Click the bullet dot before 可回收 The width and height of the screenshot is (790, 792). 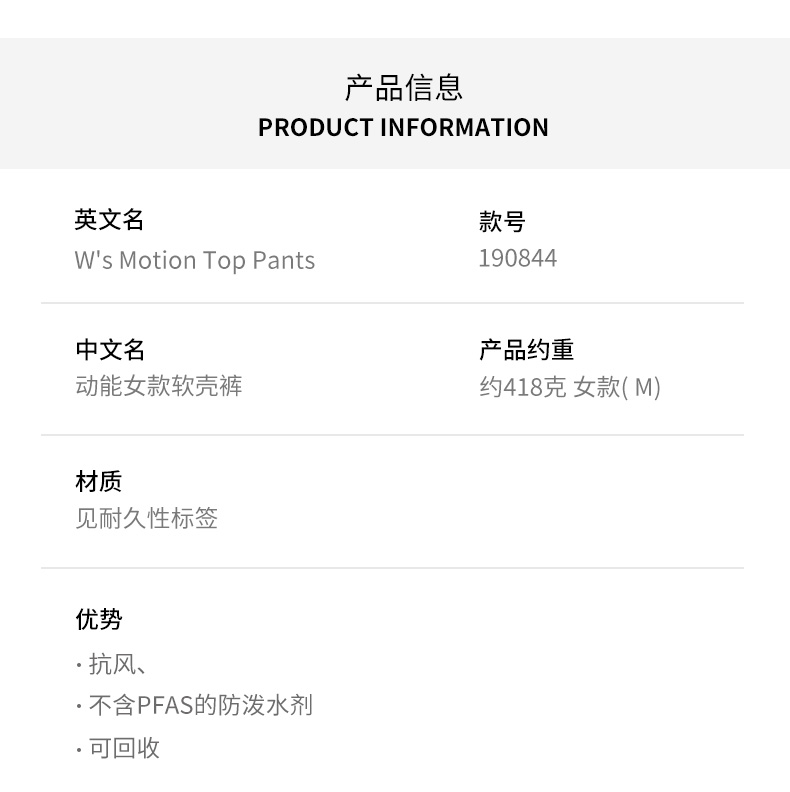pos(79,749)
